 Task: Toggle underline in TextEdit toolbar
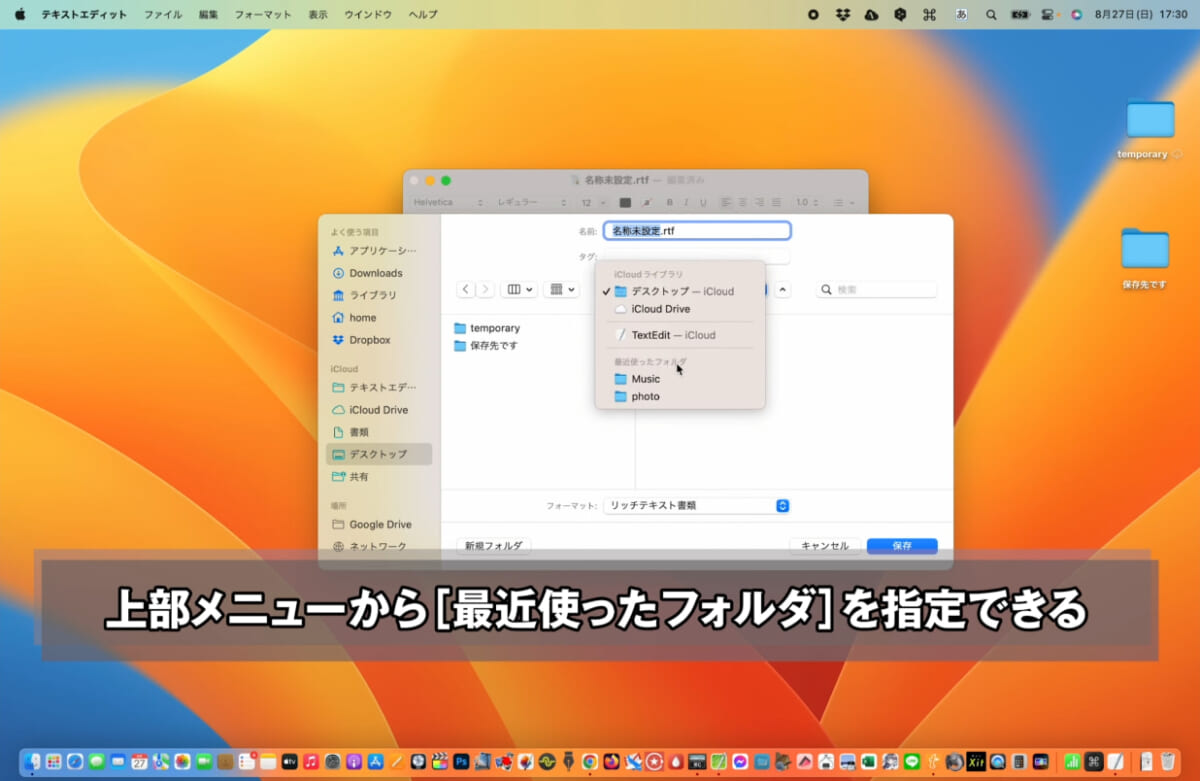703,202
